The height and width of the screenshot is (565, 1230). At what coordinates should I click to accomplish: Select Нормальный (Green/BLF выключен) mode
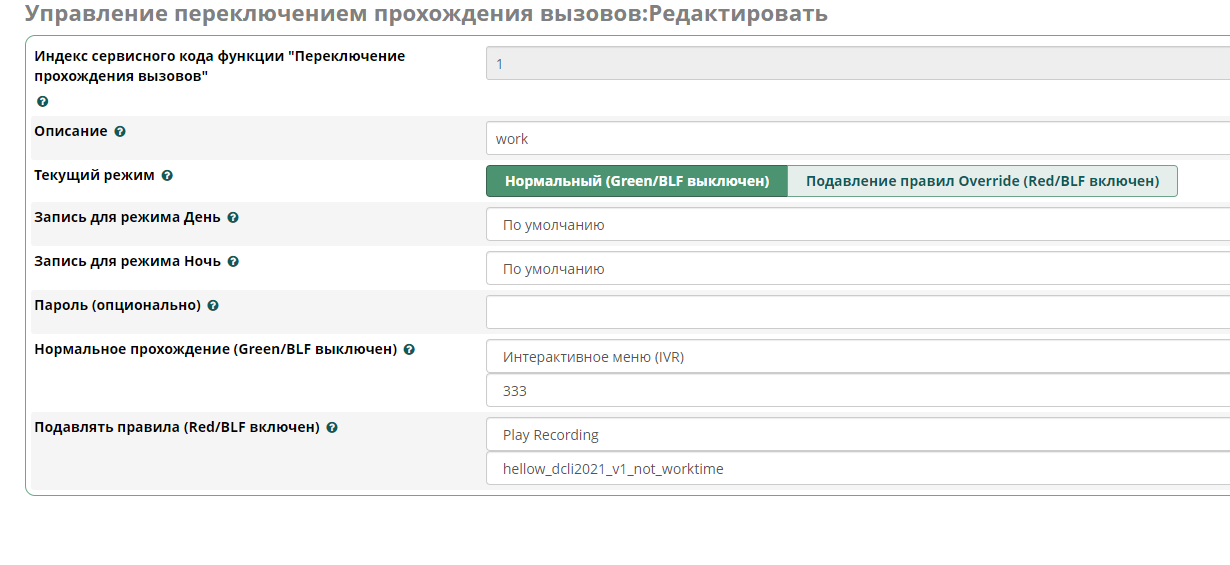[x=637, y=181]
